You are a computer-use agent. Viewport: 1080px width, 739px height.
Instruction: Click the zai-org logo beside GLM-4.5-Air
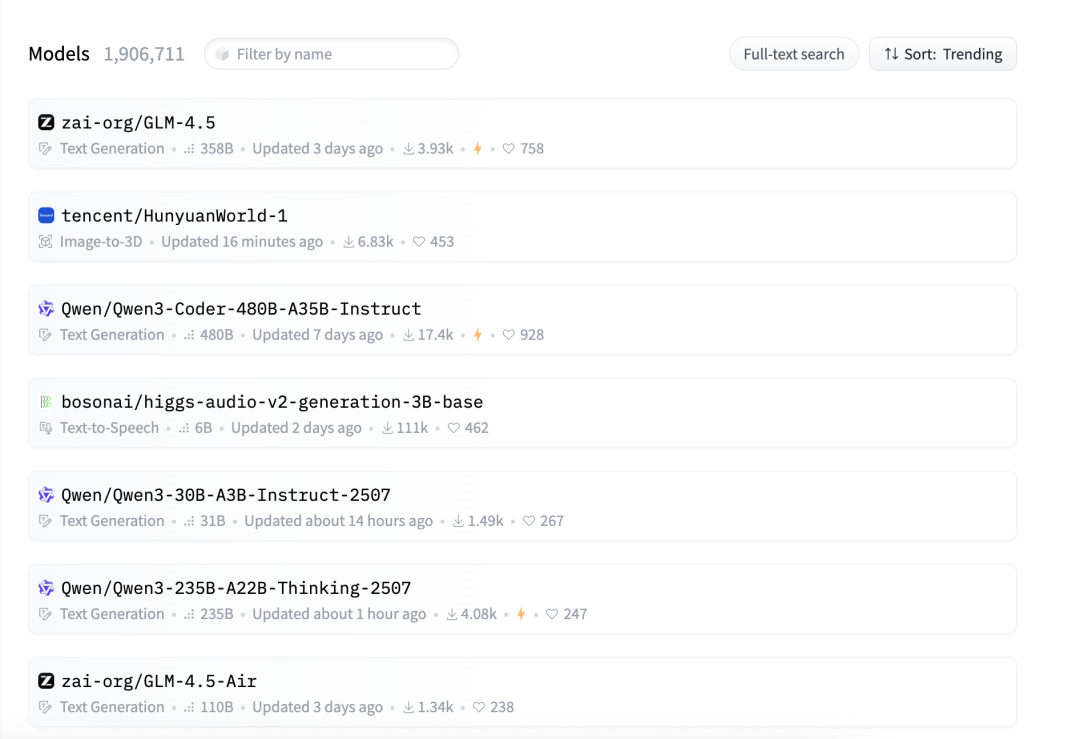pyautogui.click(x=46, y=680)
